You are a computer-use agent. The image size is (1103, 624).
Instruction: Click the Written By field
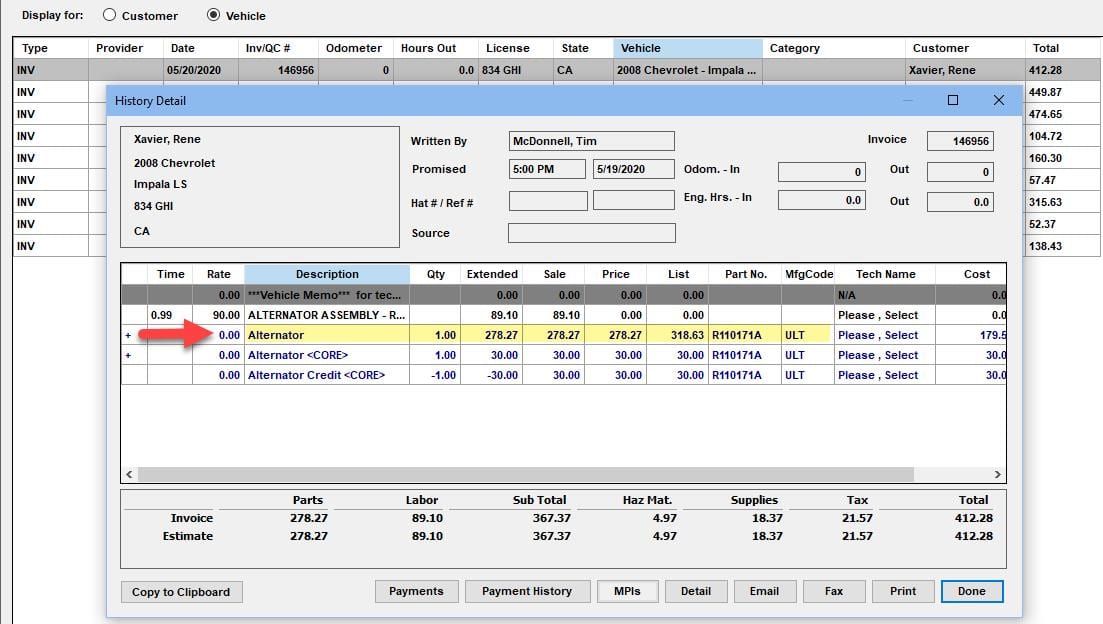(x=591, y=141)
